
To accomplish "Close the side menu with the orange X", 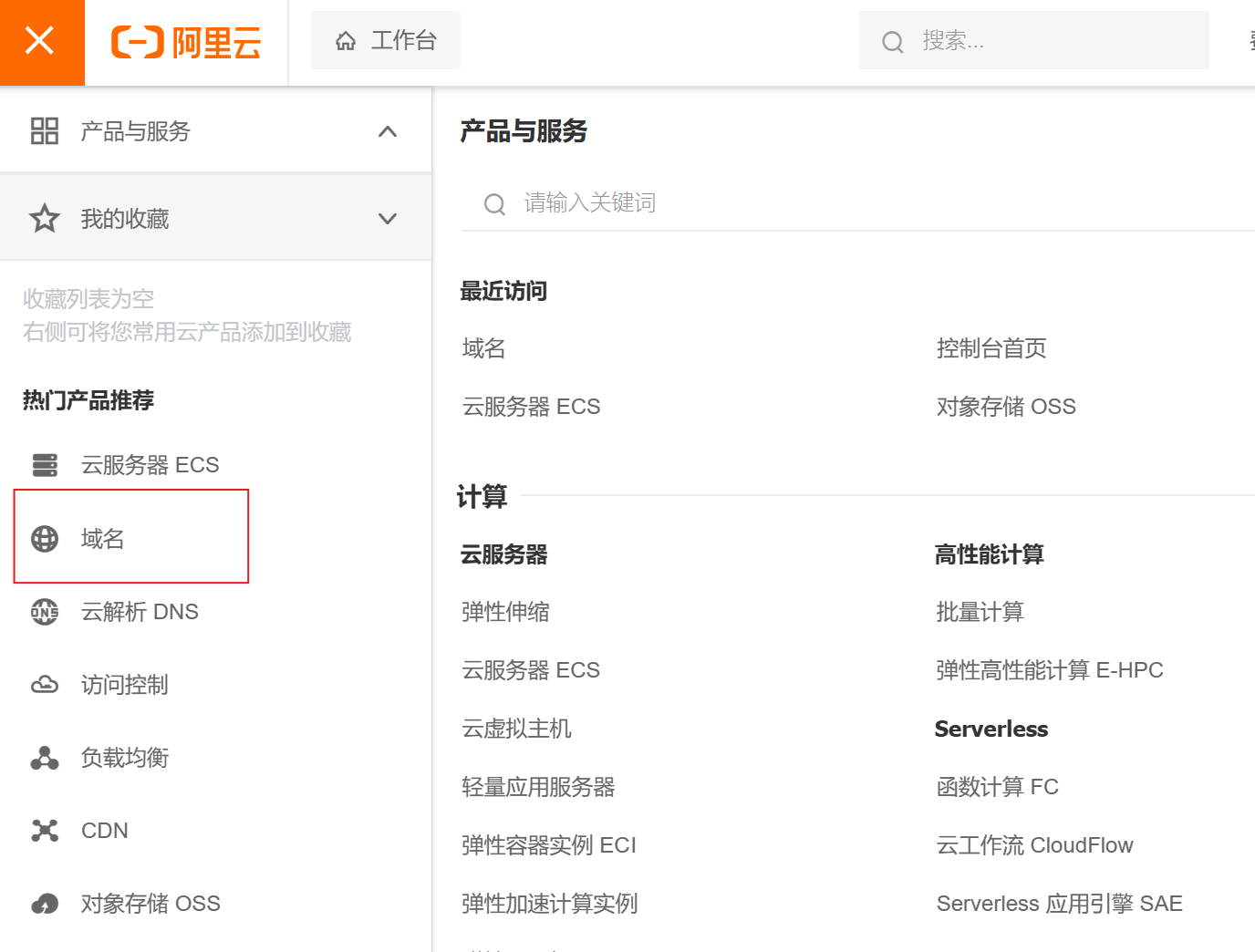I will pos(41,42).
